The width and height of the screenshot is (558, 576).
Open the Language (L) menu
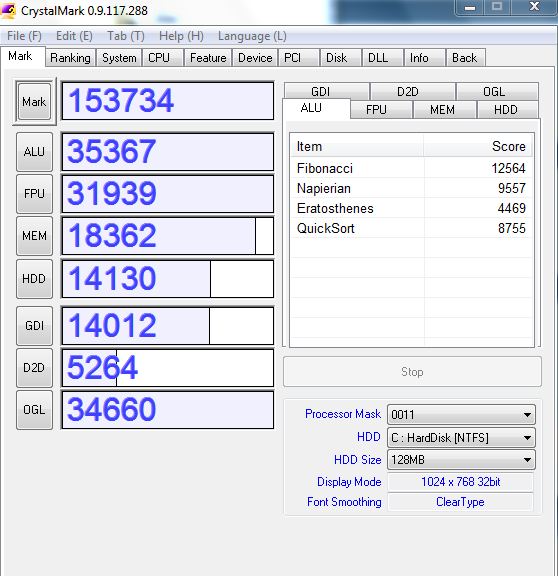coord(252,36)
